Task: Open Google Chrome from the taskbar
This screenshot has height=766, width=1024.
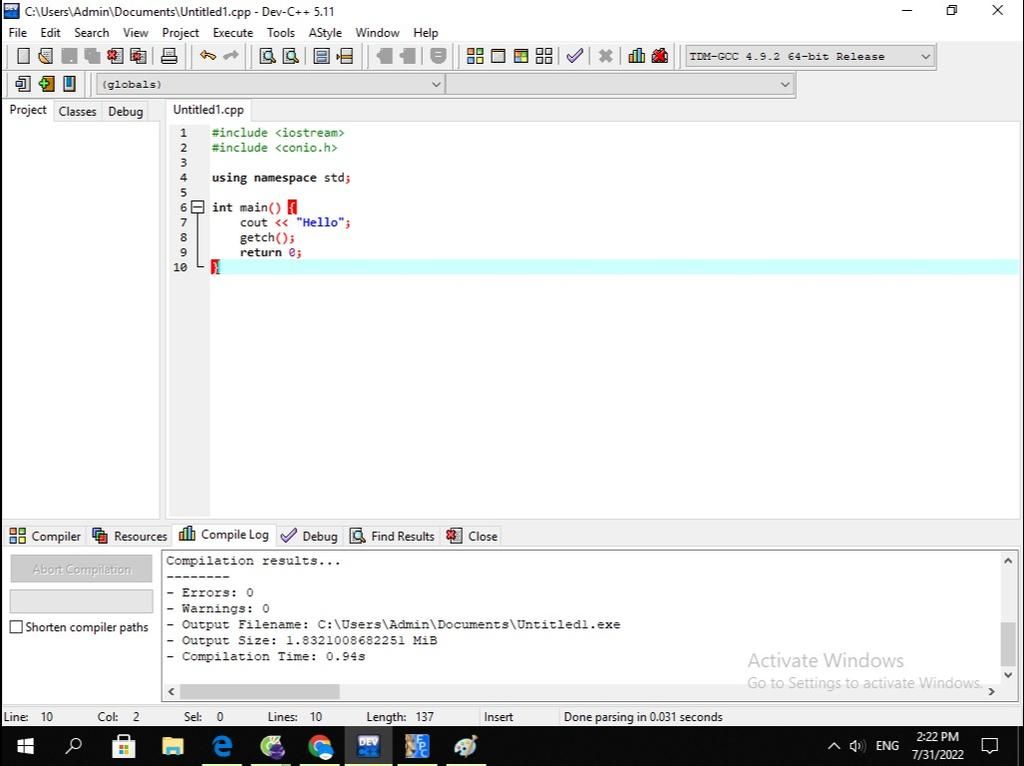Action: 320,746
